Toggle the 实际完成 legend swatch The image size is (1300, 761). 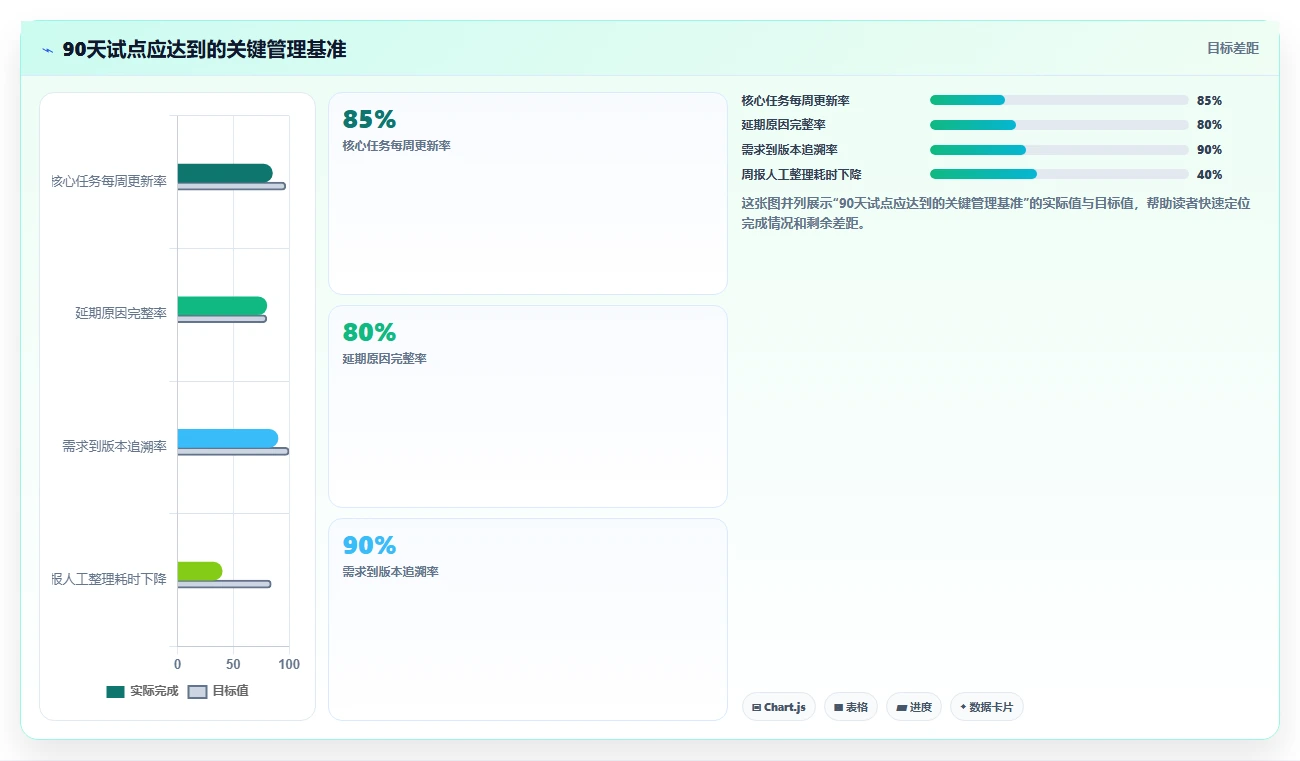(x=116, y=691)
